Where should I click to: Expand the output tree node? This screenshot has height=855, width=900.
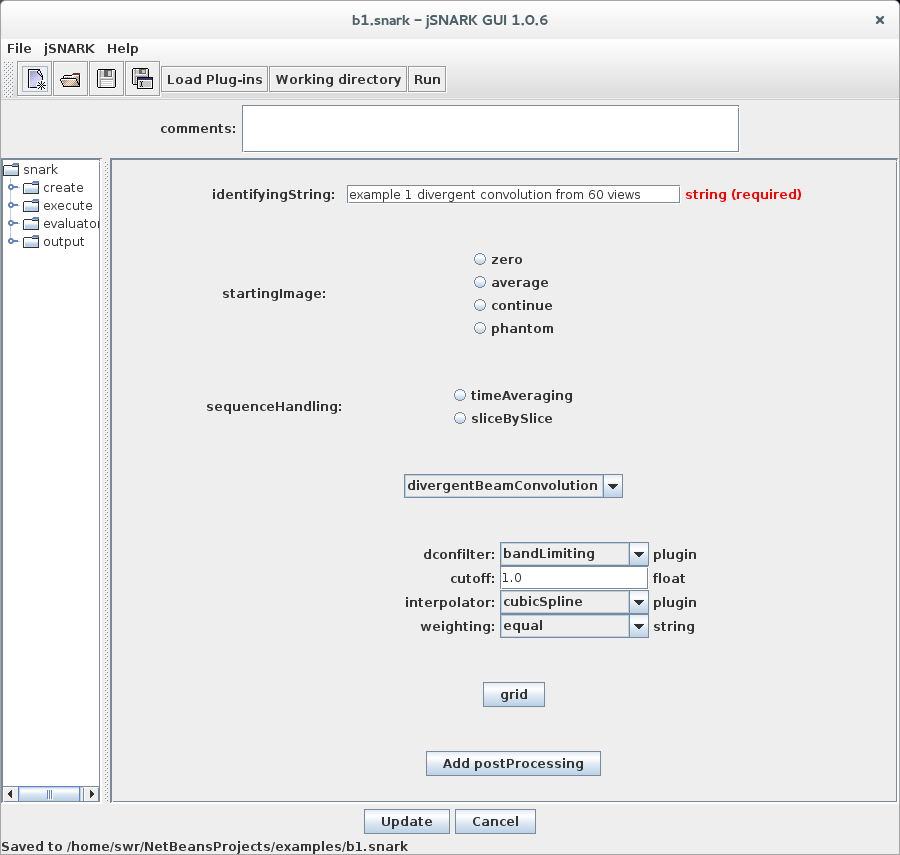[12, 242]
